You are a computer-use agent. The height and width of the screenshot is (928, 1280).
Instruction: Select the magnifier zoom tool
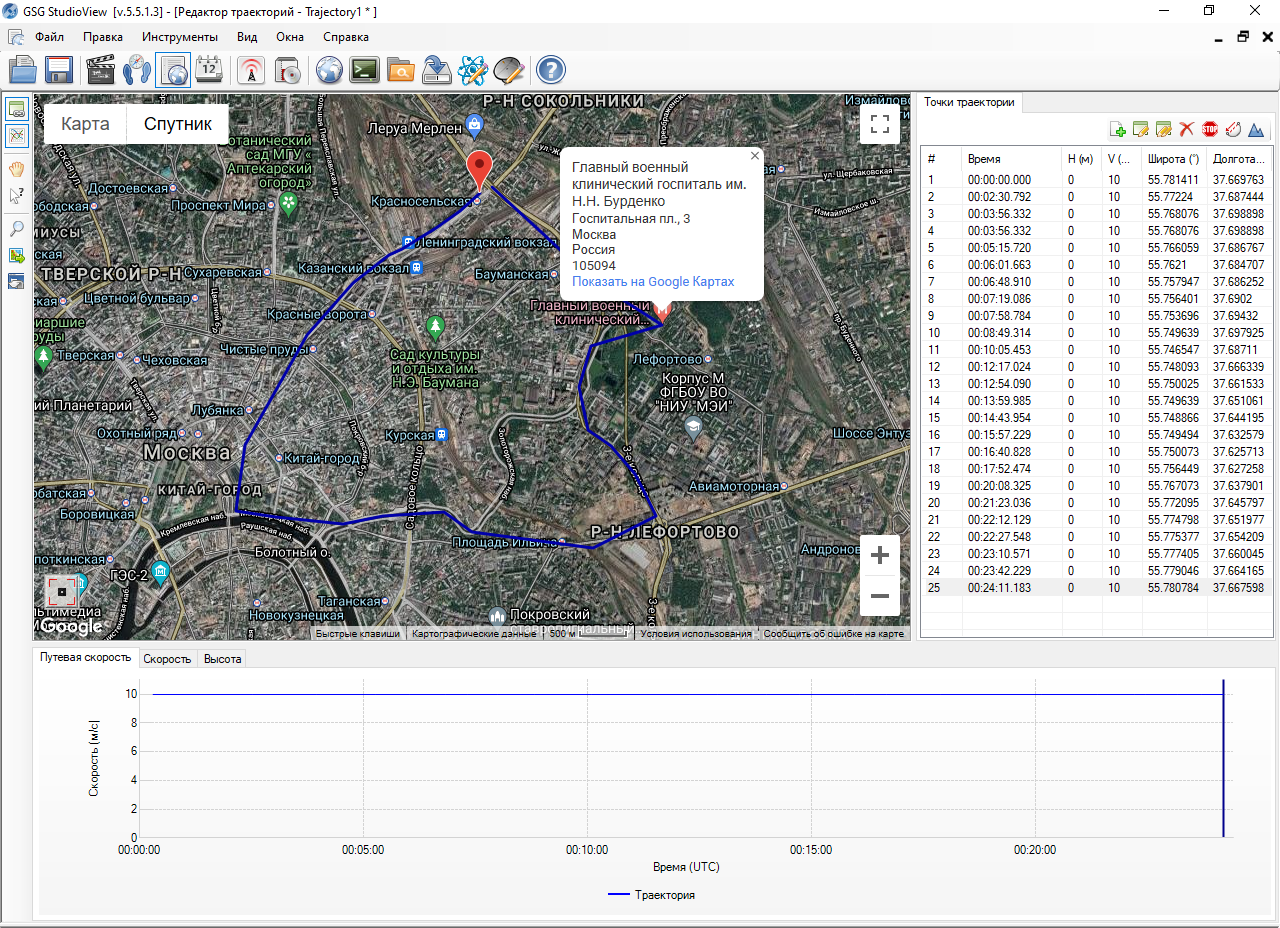point(17,228)
